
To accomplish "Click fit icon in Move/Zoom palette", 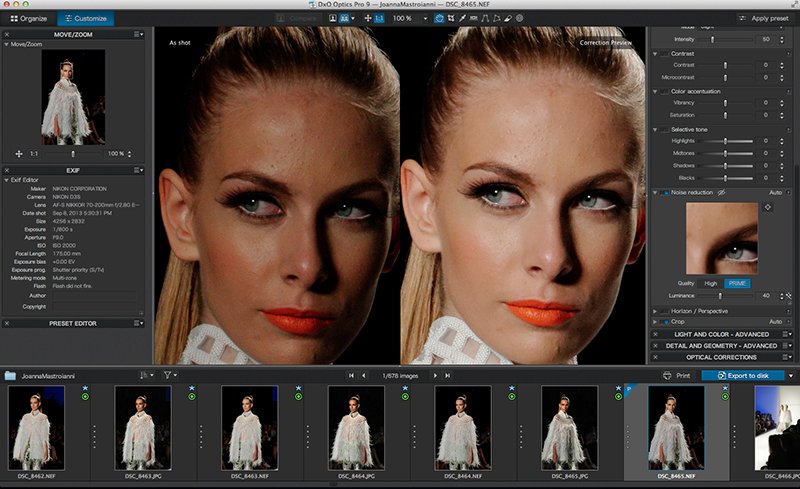I will click(x=19, y=154).
